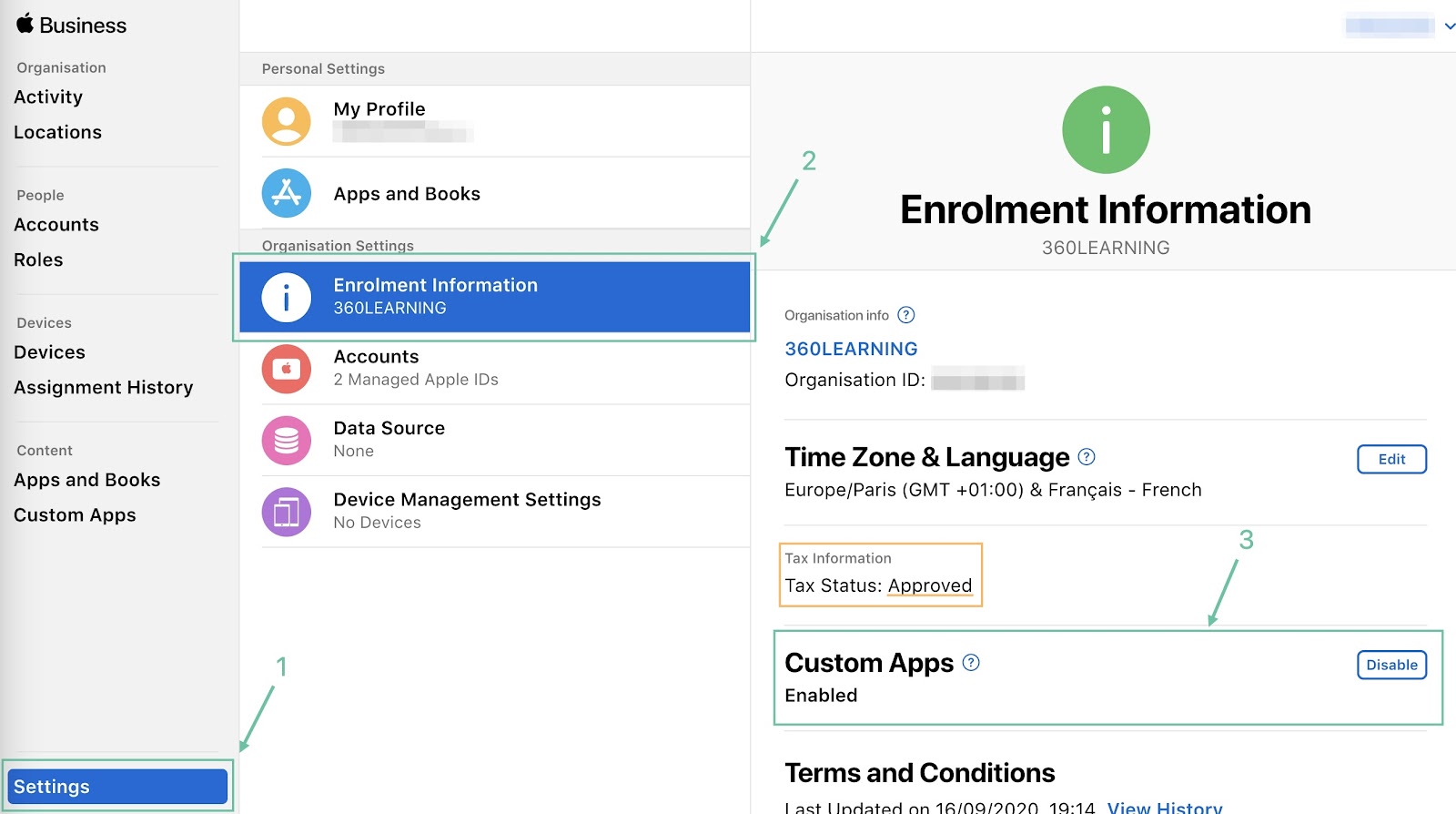This screenshot has width=1456, height=814.
Task: Open Apps and Books under Content
Action: point(87,480)
